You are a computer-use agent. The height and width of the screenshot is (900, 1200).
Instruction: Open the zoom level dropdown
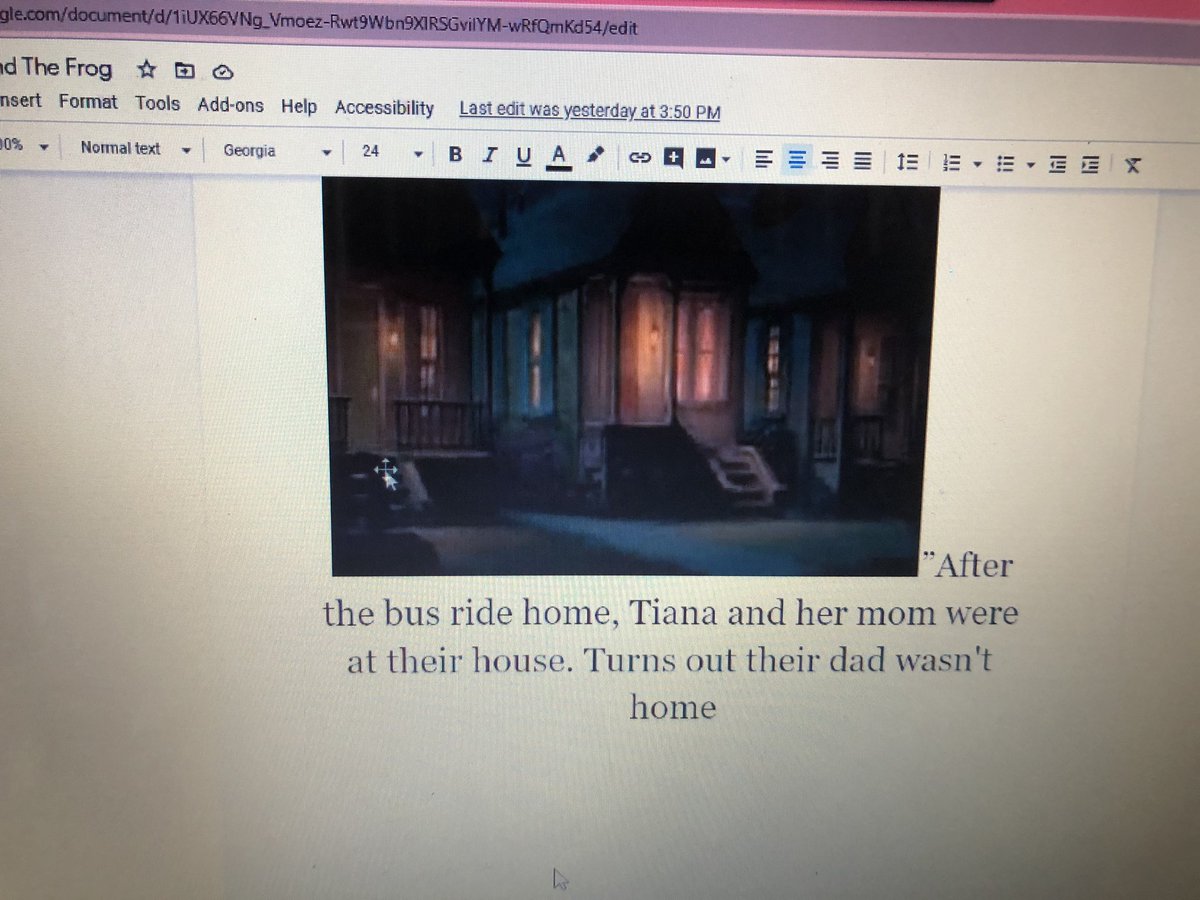pos(25,146)
